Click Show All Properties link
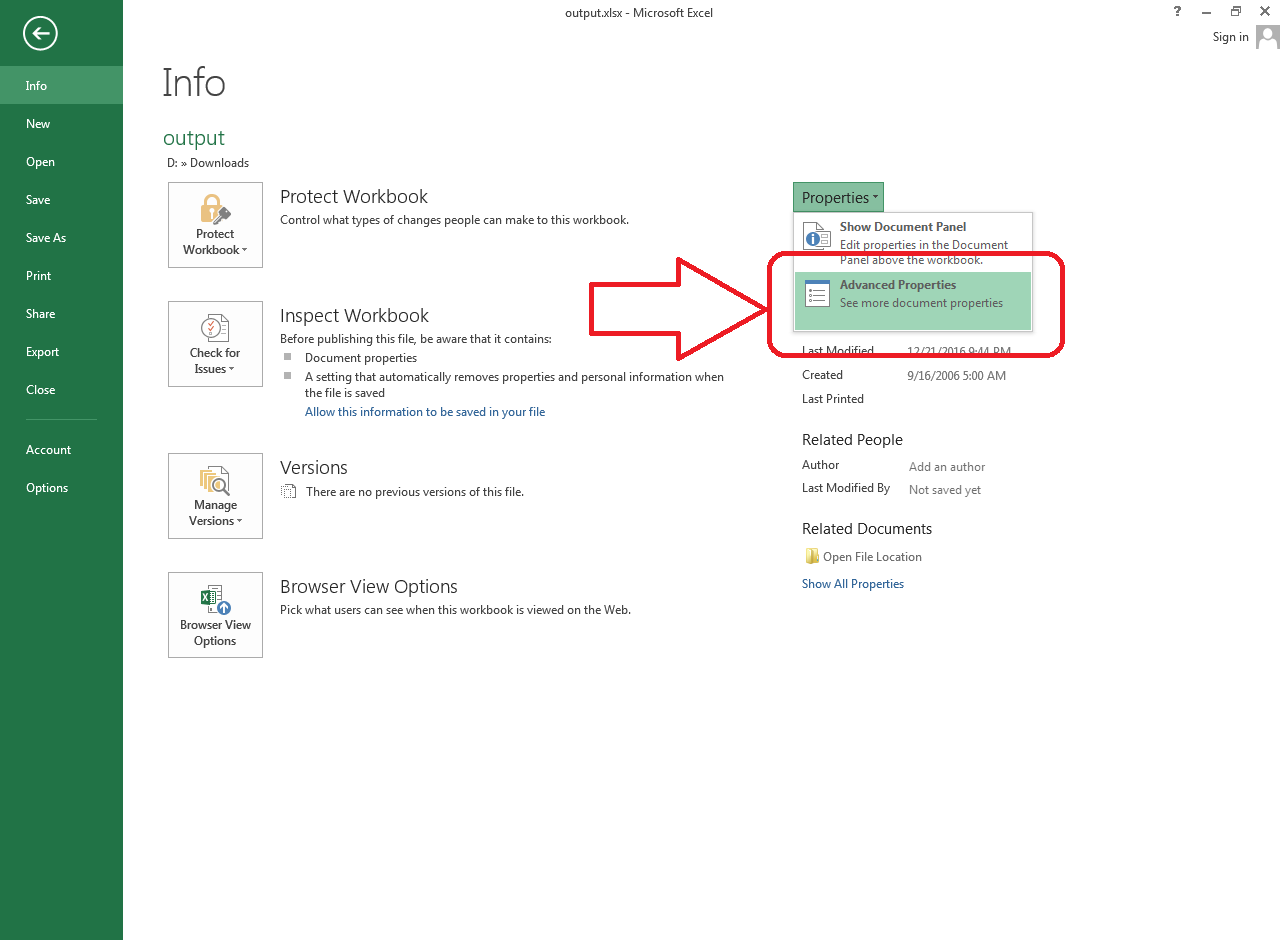 852,584
